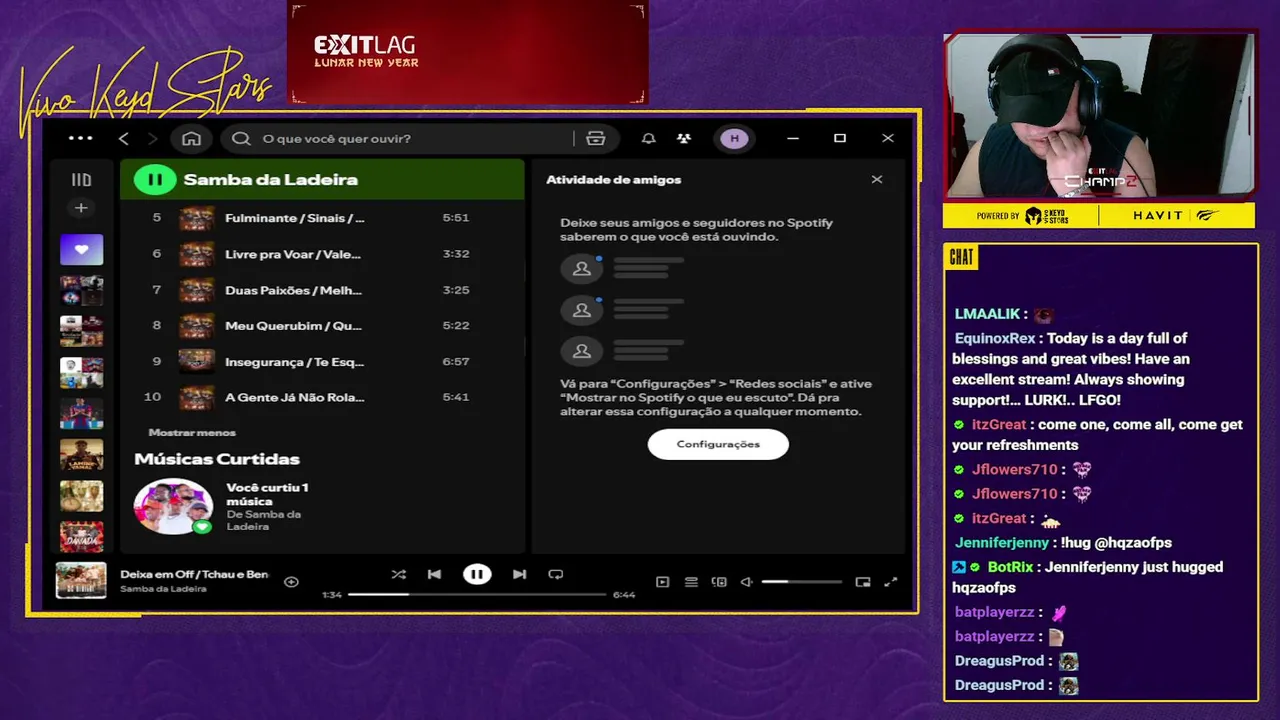Seek on the song progress bar
The image size is (1280, 720).
click(477, 594)
